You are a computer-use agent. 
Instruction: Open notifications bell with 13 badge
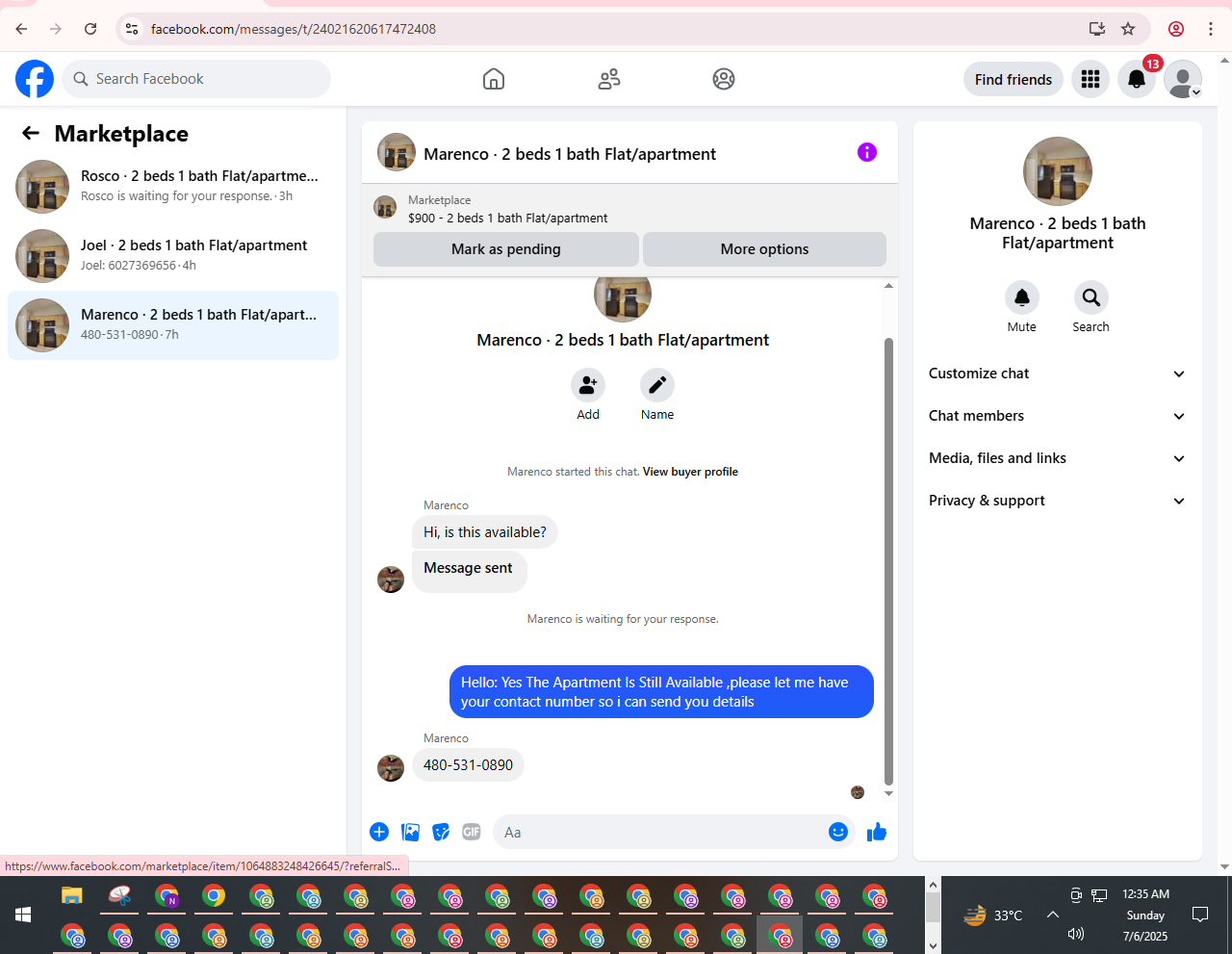pyautogui.click(x=1137, y=79)
